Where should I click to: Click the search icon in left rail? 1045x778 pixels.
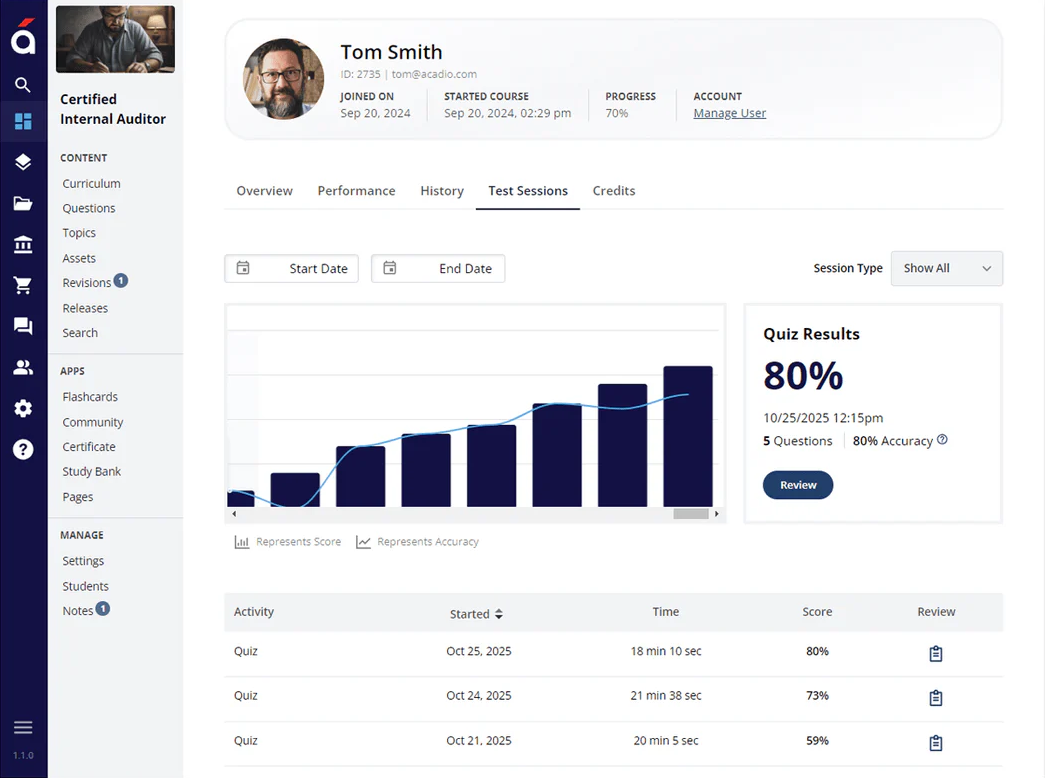[x=23, y=85]
